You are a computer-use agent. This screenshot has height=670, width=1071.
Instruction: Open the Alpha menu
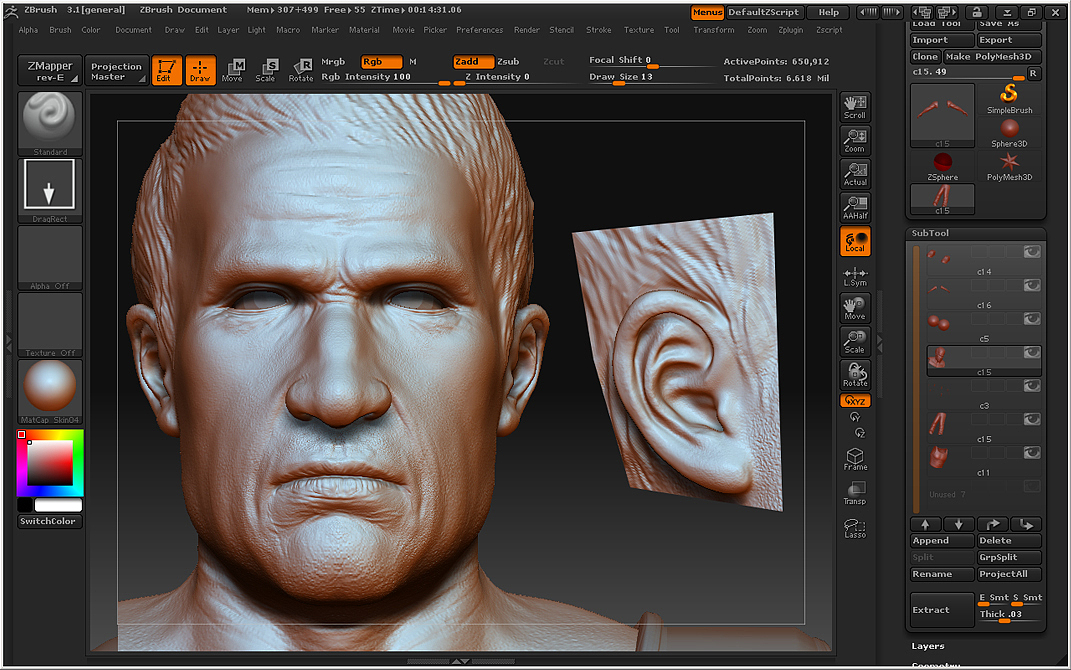click(28, 30)
